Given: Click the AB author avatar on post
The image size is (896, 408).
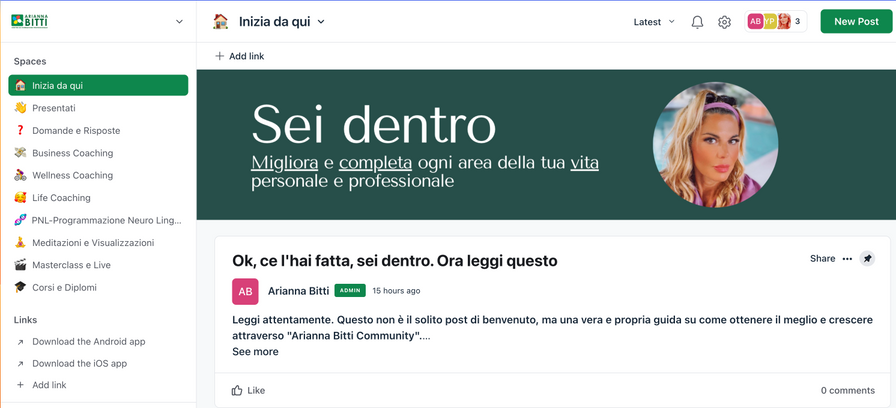Looking at the screenshot, I should (245, 291).
